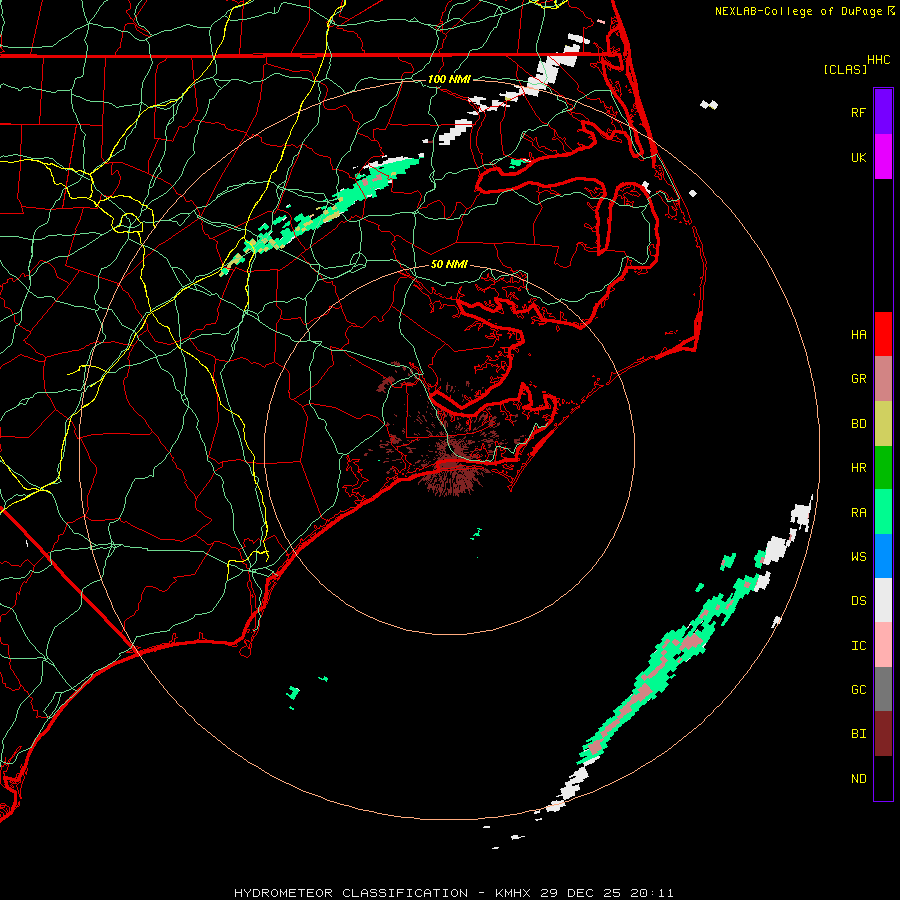Click the WS legend label
The height and width of the screenshot is (900, 900).
(858, 556)
